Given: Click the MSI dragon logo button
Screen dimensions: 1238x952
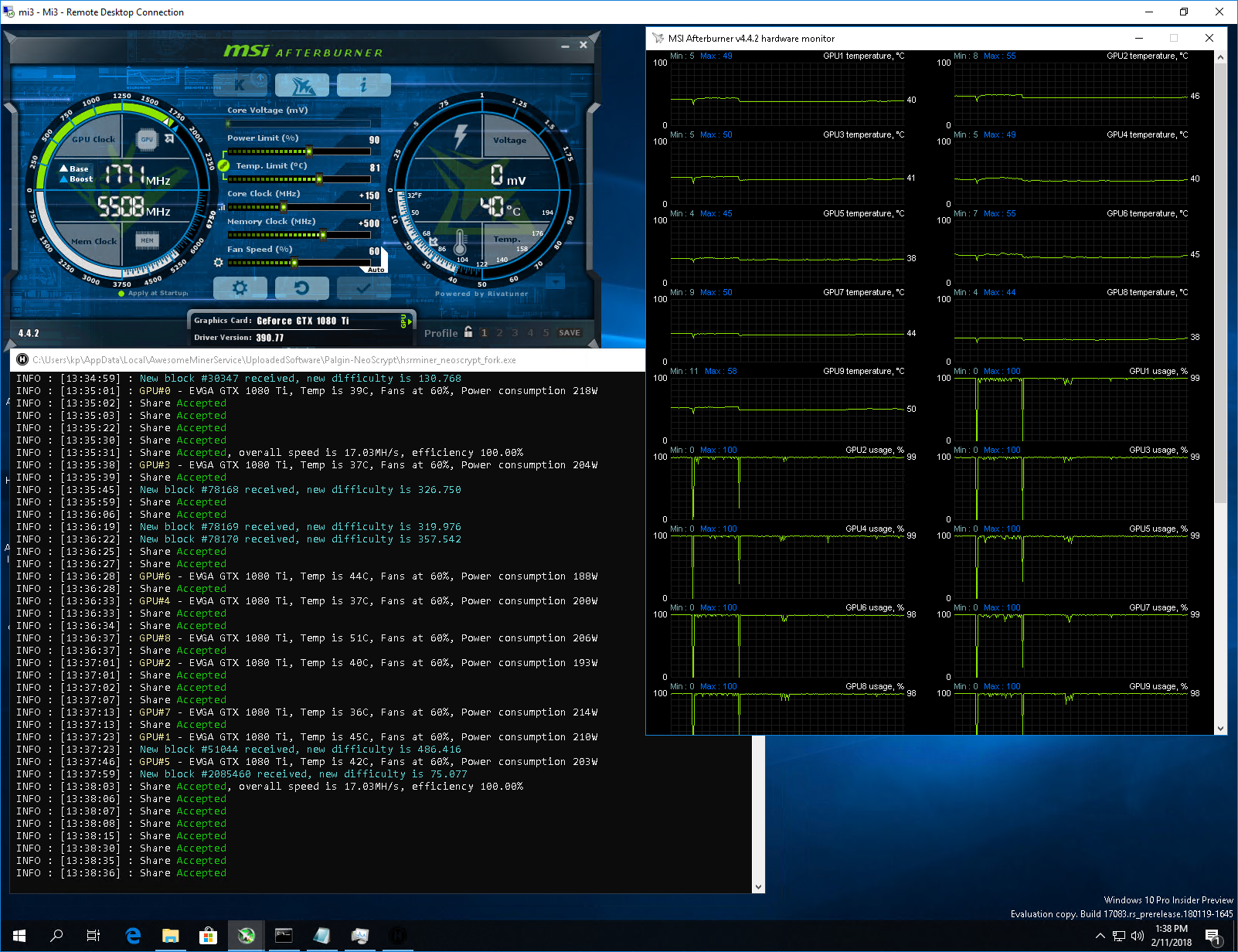Looking at the screenshot, I should [x=302, y=84].
